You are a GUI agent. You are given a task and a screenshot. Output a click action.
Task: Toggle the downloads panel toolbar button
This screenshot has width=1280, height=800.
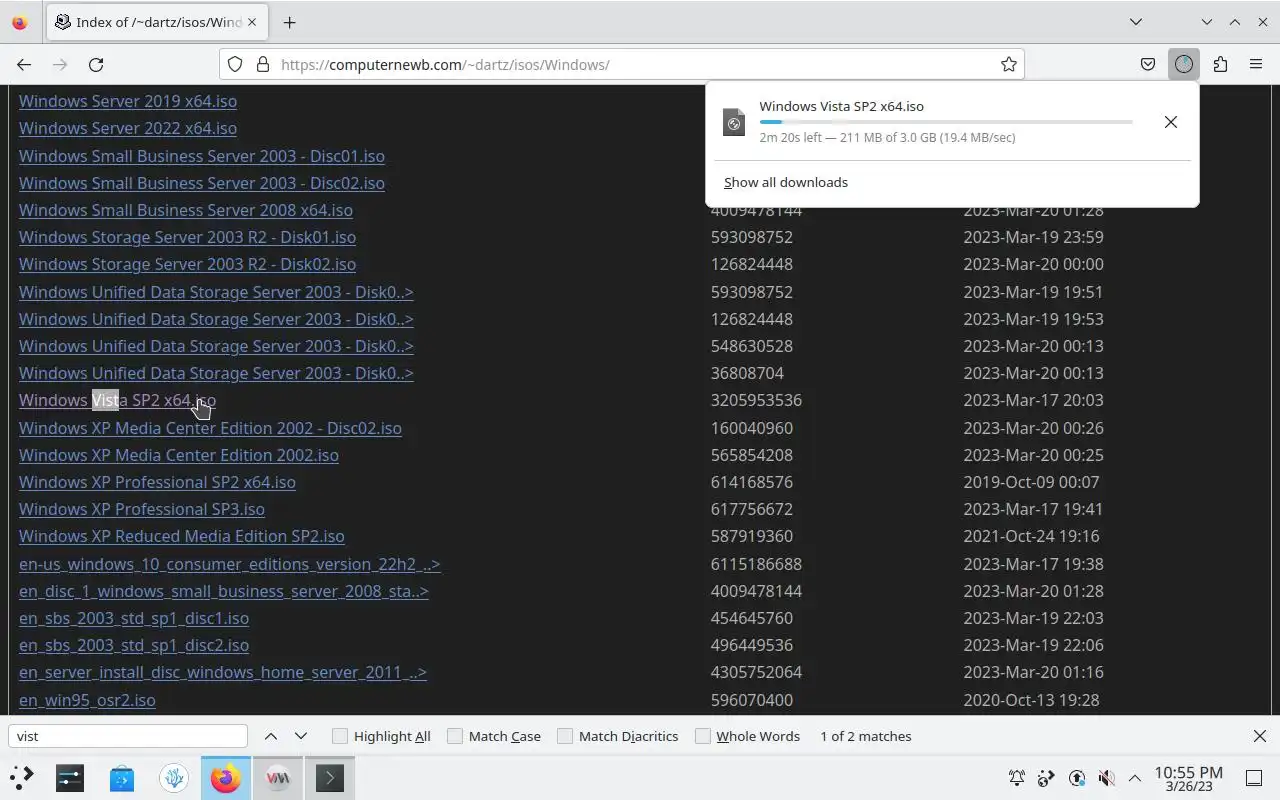pyautogui.click(x=1184, y=64)
